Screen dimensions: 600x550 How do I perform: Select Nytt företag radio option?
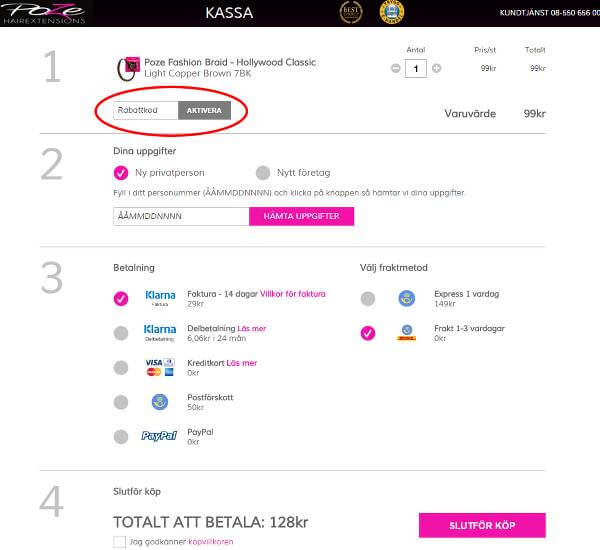pyautogui.click(x=263, y=172)
